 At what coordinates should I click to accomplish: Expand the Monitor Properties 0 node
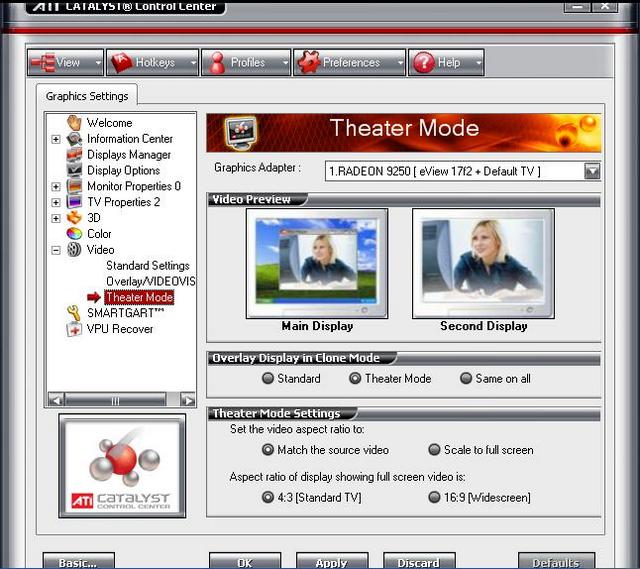tap(56, 187)
